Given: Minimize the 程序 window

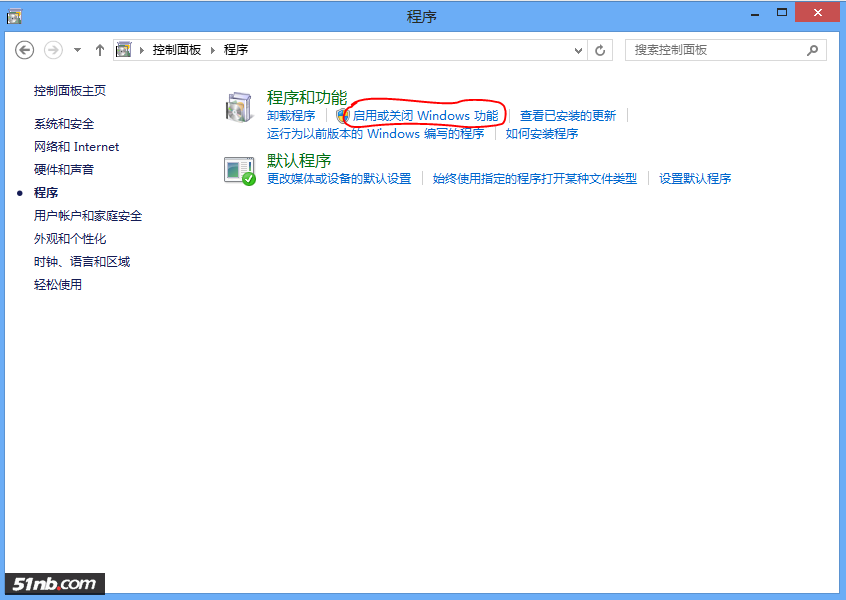Looking at the screenshot, I should [755, 14].
